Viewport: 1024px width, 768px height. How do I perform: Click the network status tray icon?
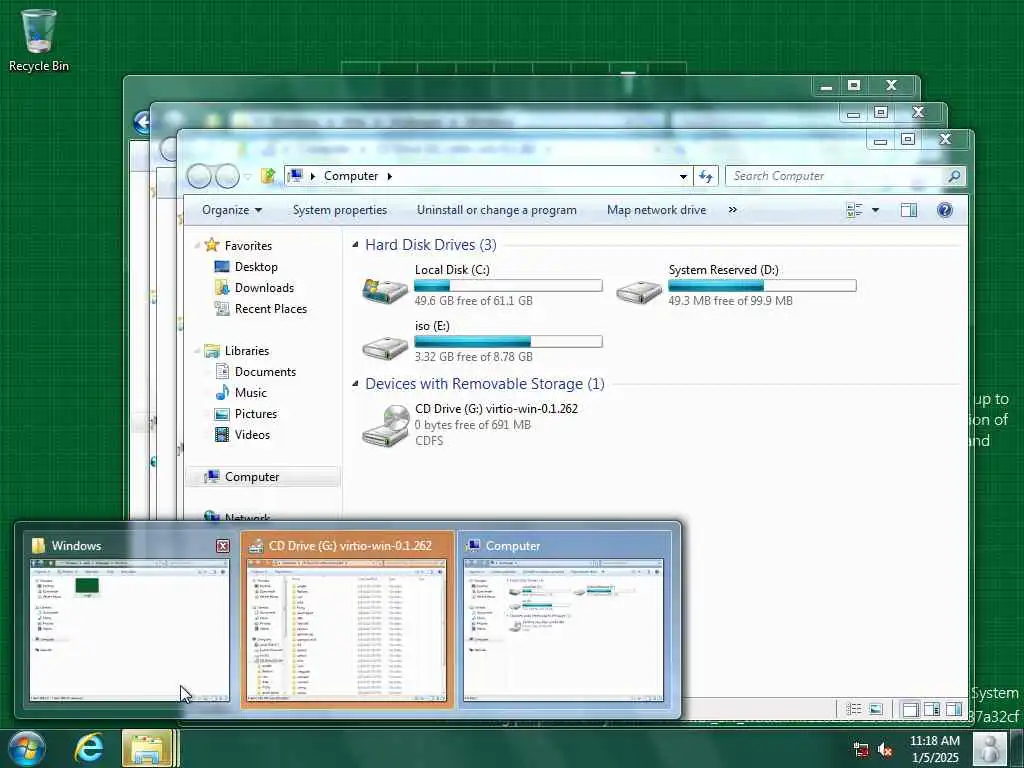coord(861,749)
